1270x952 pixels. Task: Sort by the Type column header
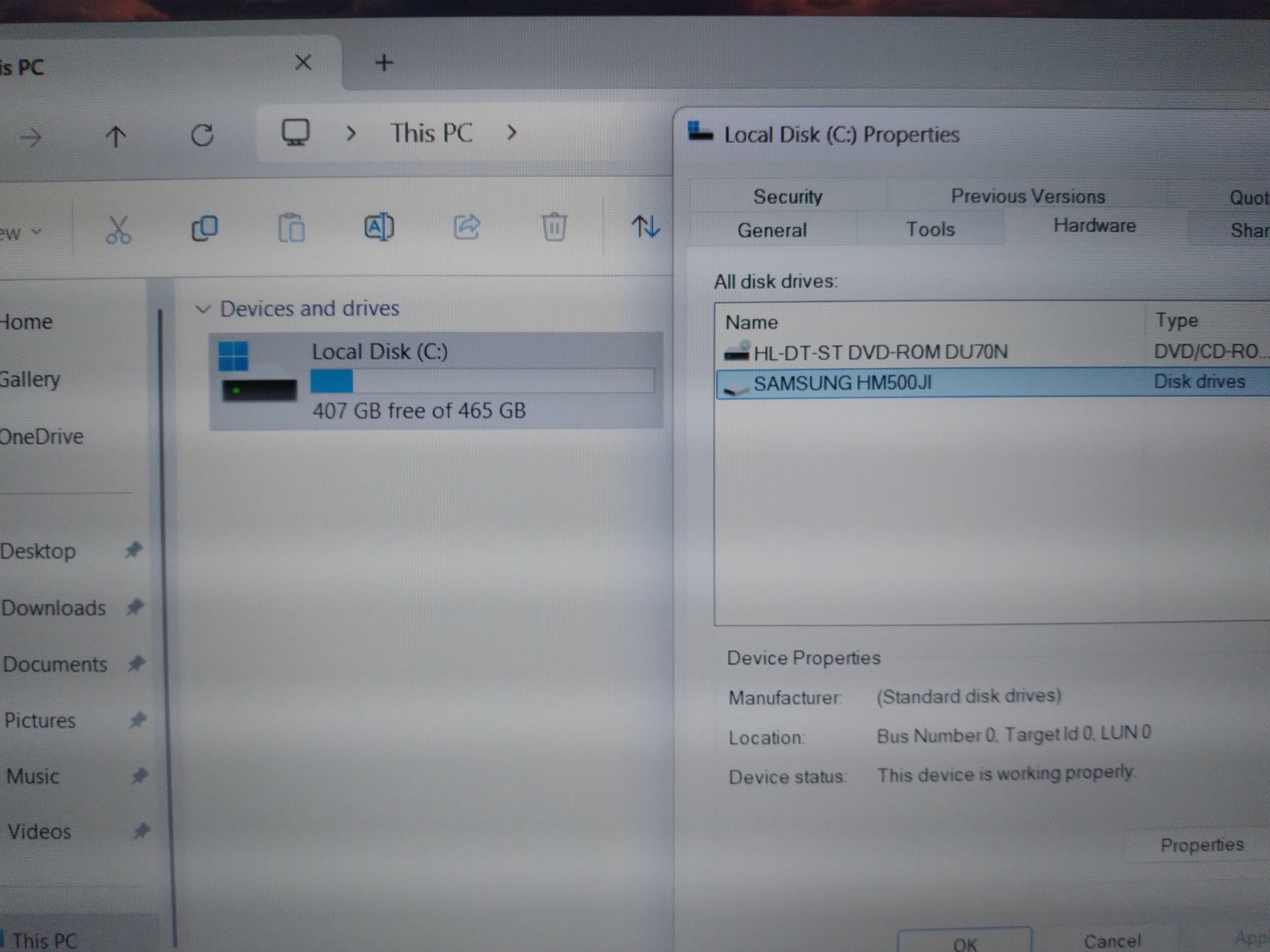pos(1208,320)
